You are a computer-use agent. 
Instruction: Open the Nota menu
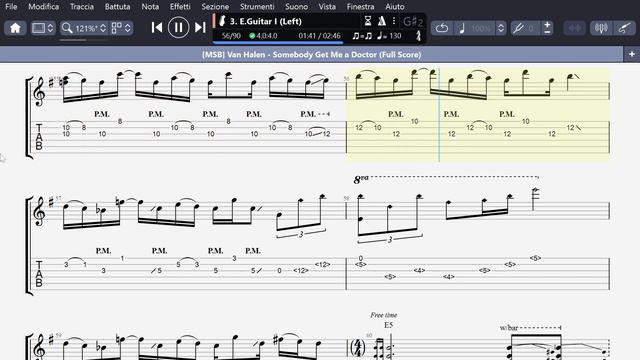(x=150, y=7)
